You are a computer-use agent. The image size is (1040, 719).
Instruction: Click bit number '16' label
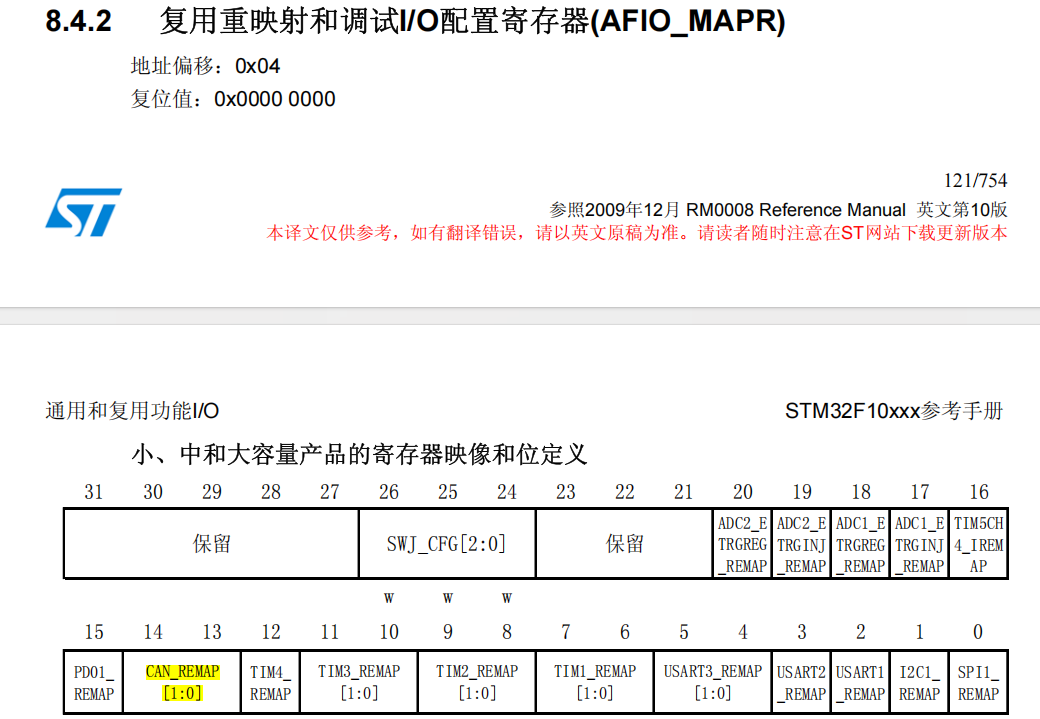coord(979,492)
